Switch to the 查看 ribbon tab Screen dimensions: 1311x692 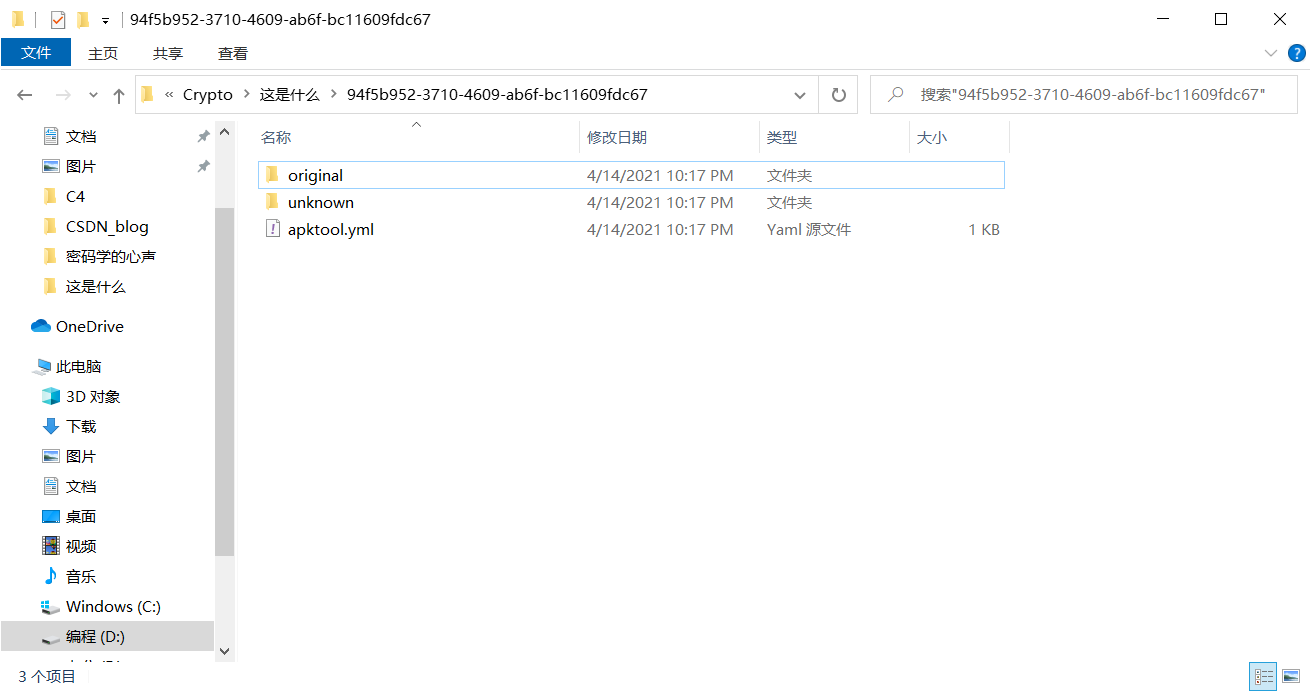point(233,53)
